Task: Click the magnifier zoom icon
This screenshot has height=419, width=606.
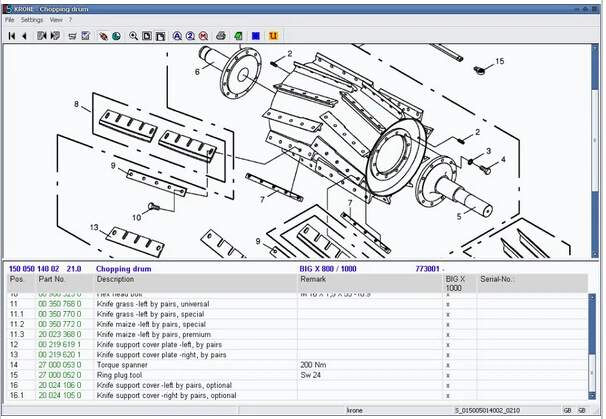Action: [133, 36]
